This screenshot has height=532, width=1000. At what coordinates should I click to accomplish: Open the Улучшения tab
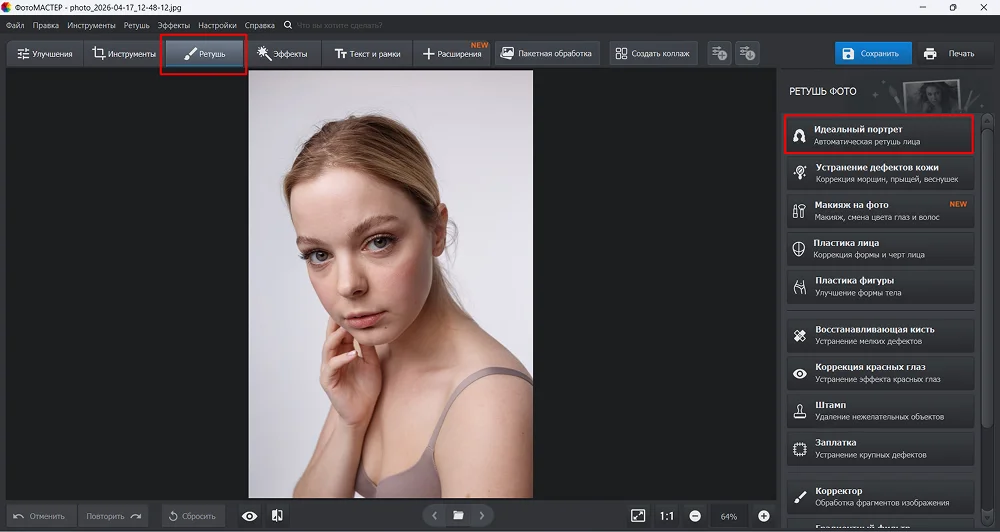point(45,54)
